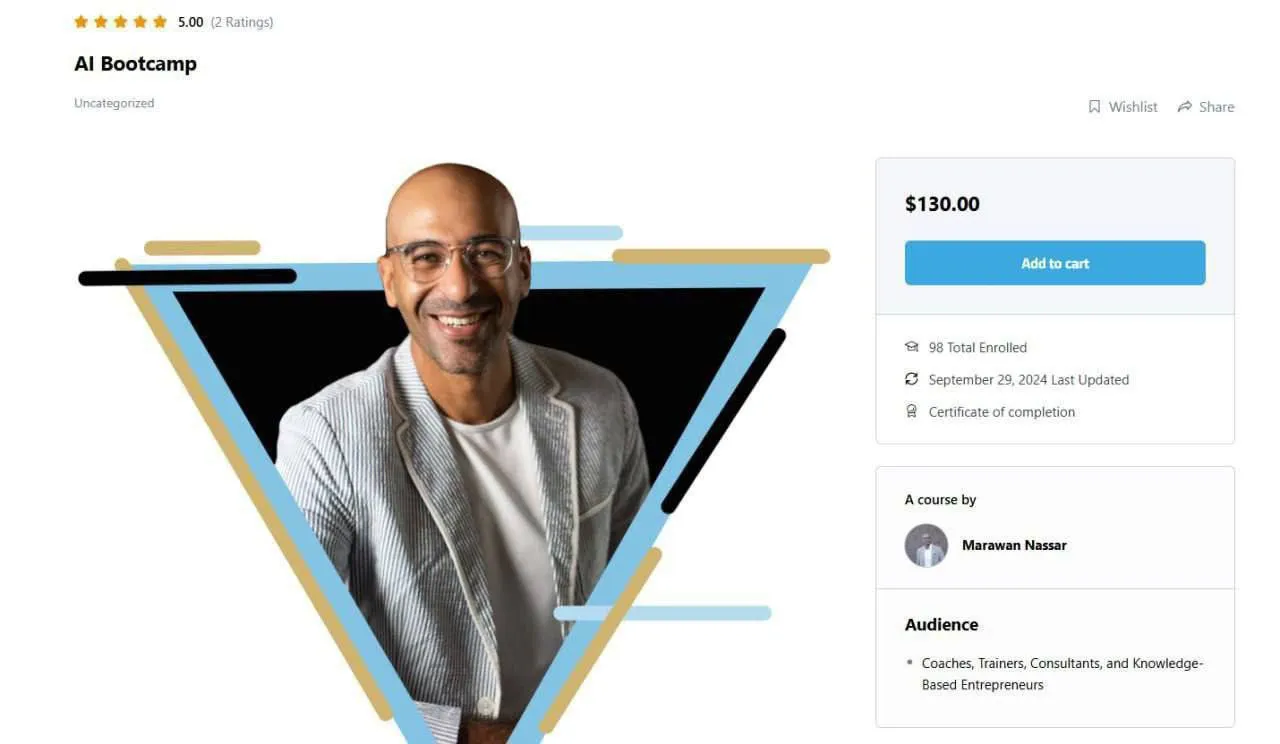Click the certificate ribbon icon
1280x744 pixels.
pyautogui.click(x=911, y=411)
